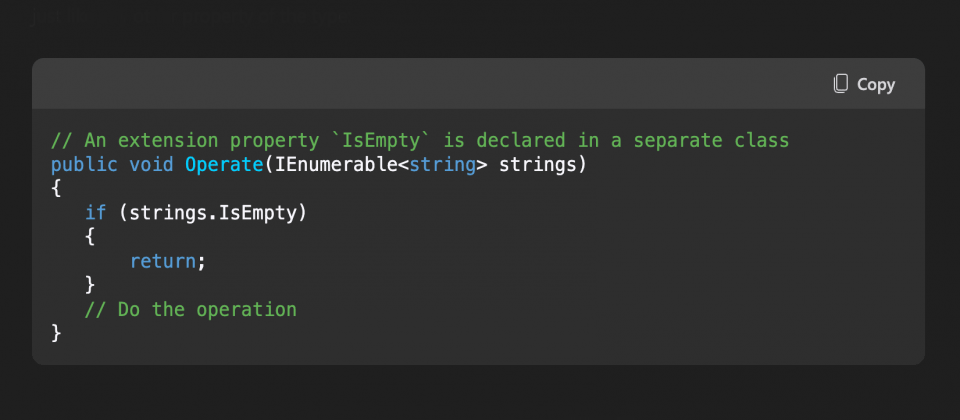Click the '// Do the operation' comment

pos(190,309)
